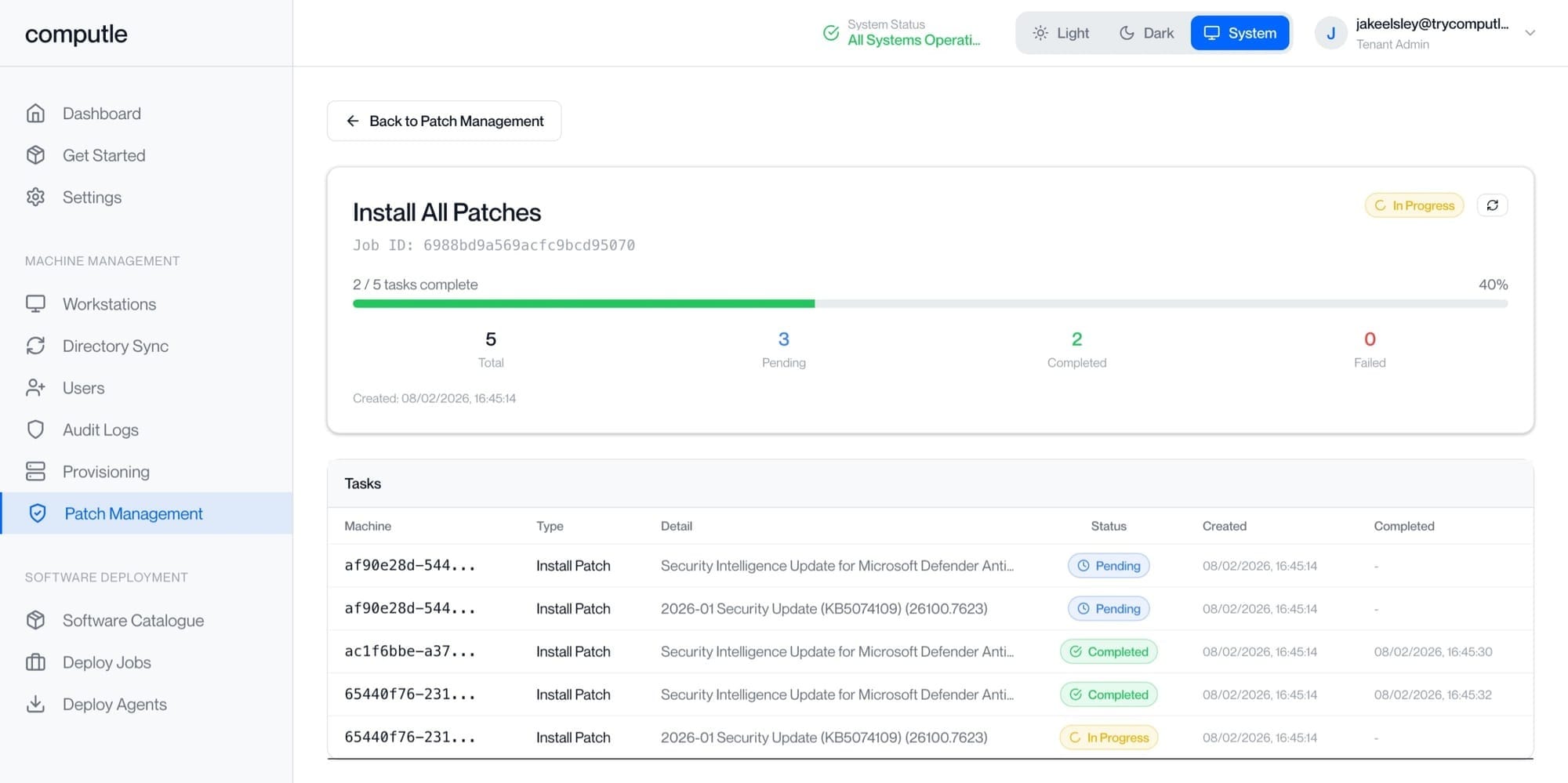The image size is (1568, 783).
Task: Go to Software Catalogue page
Action: pyautogui.click(x=132, y=620)
